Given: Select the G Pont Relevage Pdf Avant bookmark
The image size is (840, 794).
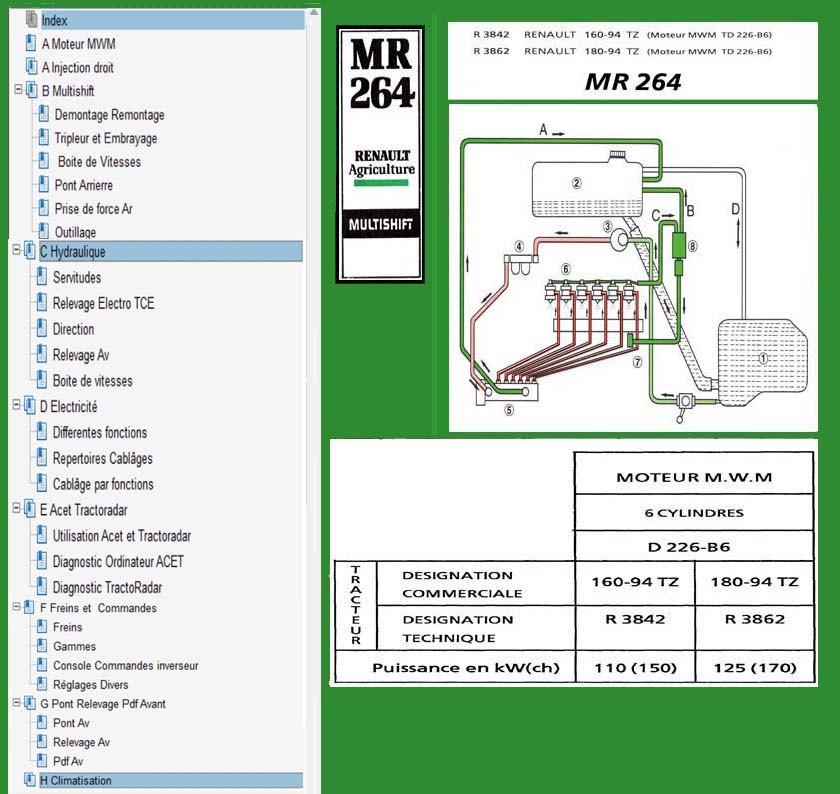Looking at the screenshot, I should tap(103, 704).
